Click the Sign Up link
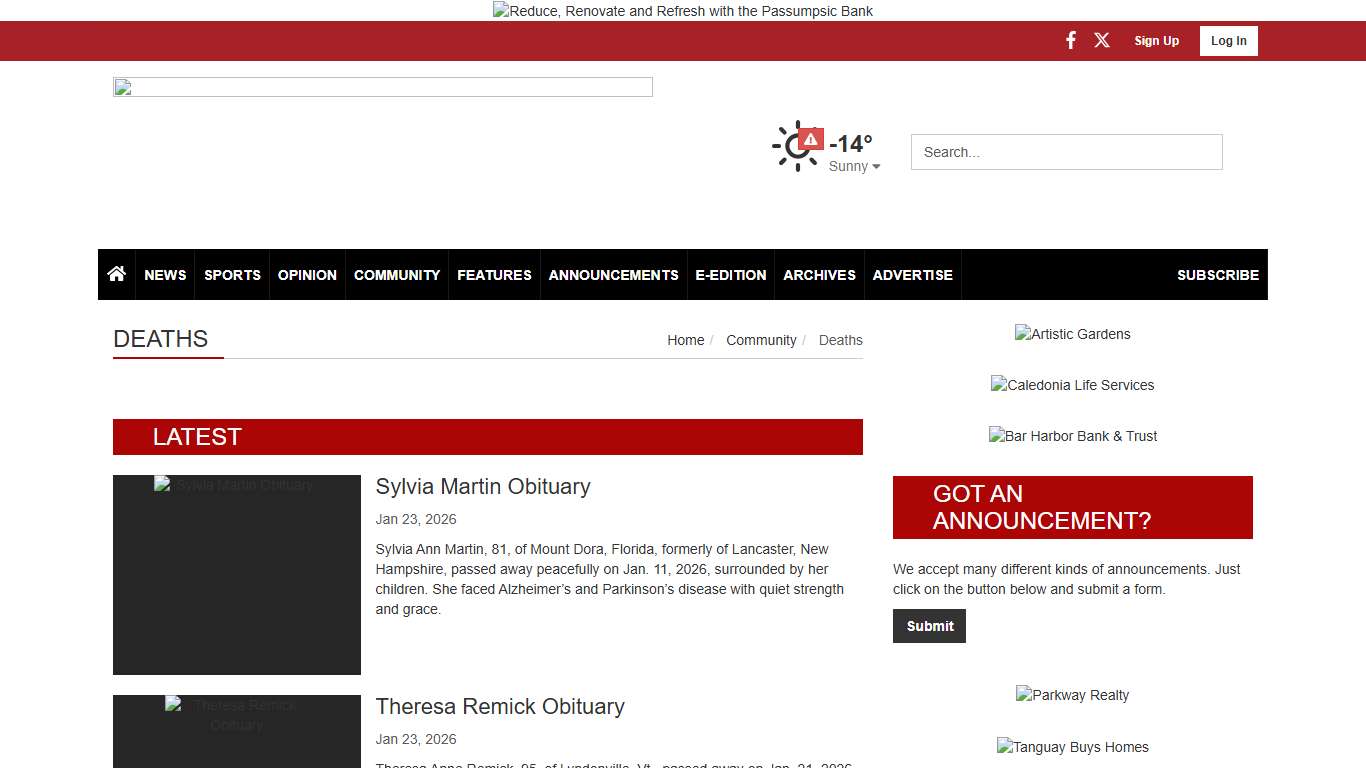Image resolution: width=1366 pixels, height=768 pixels. click(1156, 41)
